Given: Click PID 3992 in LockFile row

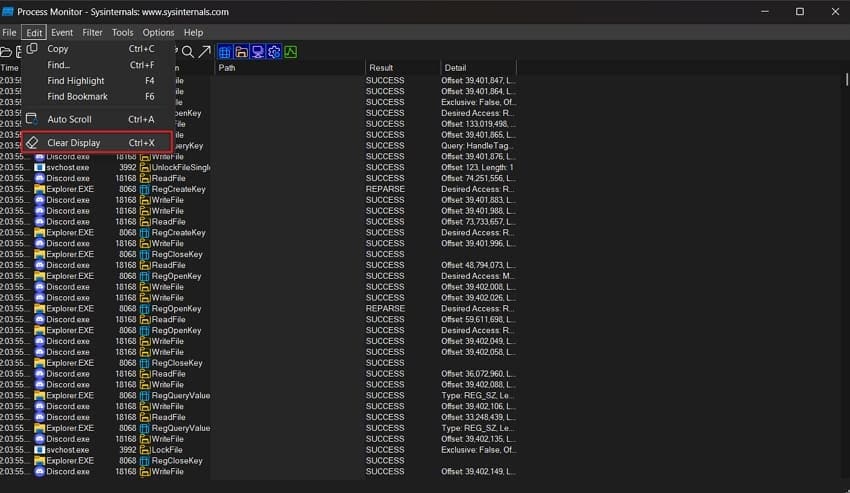Looking at the screenshot, I should 127,450.
